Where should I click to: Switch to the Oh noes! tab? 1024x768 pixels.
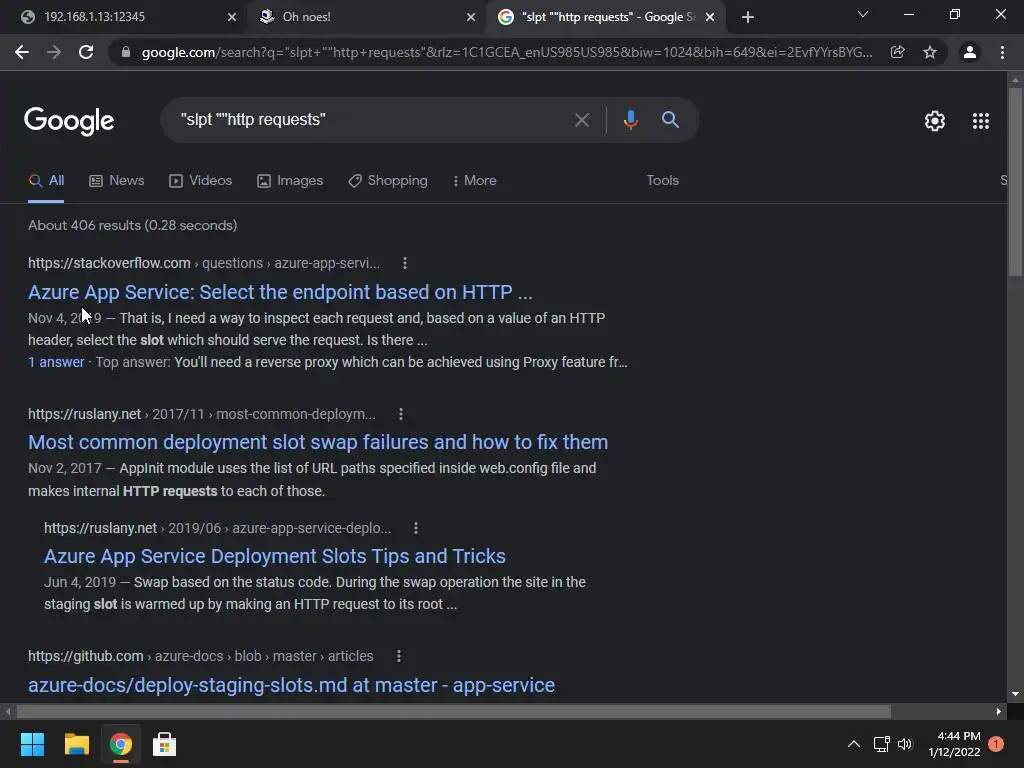pyautogui.click(x=366, y=17)
